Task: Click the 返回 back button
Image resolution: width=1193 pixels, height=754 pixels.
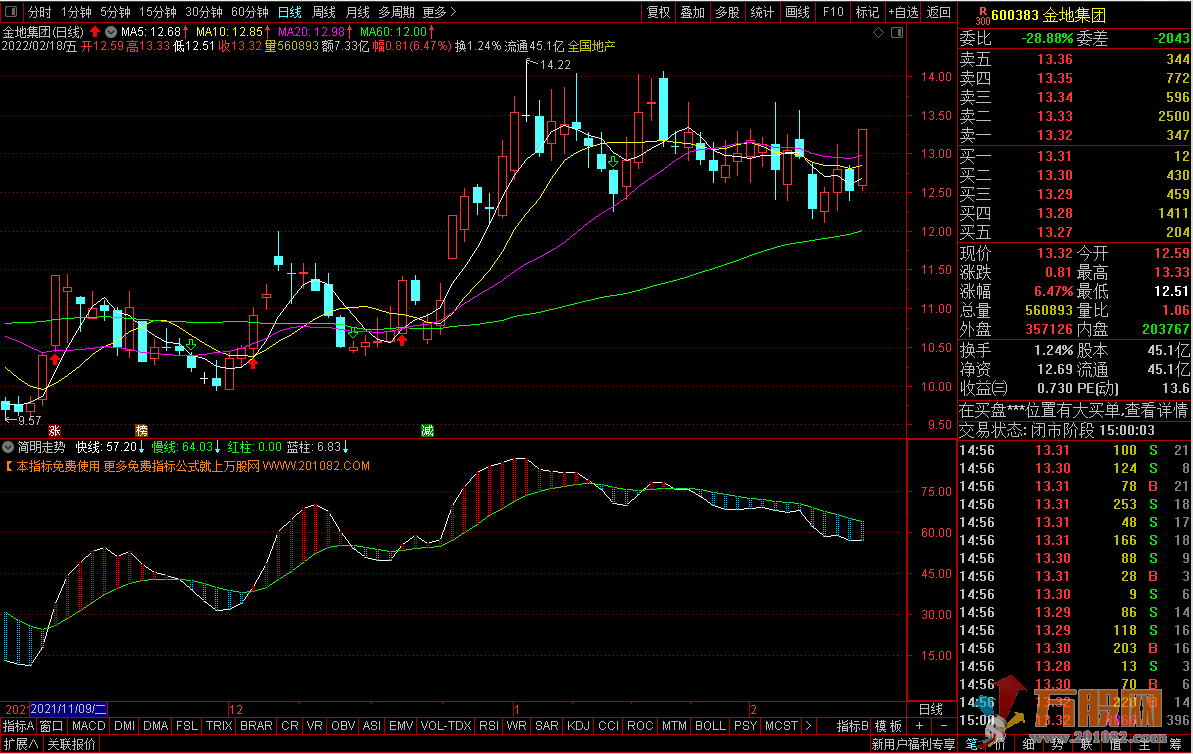Action: 939,12
